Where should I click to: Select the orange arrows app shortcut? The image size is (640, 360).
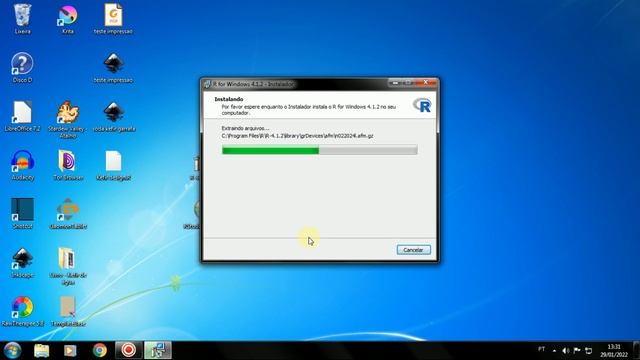tap(68, 213)
